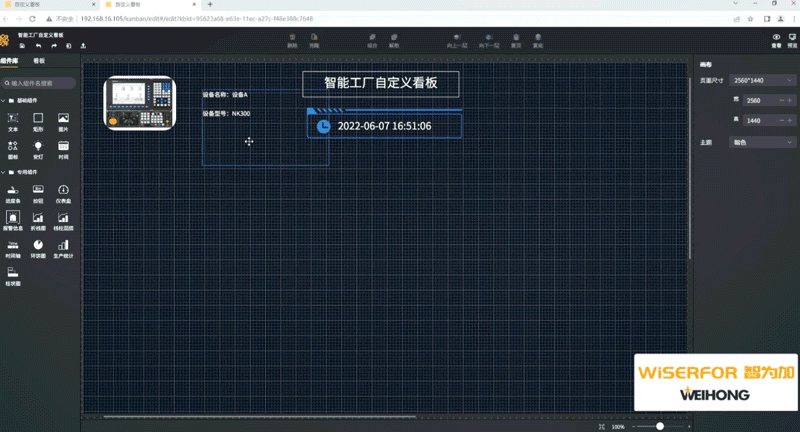Screen dimensions: 800x432
Task: Switch to the 看板 tab
Action: click(x=39, y=61)
